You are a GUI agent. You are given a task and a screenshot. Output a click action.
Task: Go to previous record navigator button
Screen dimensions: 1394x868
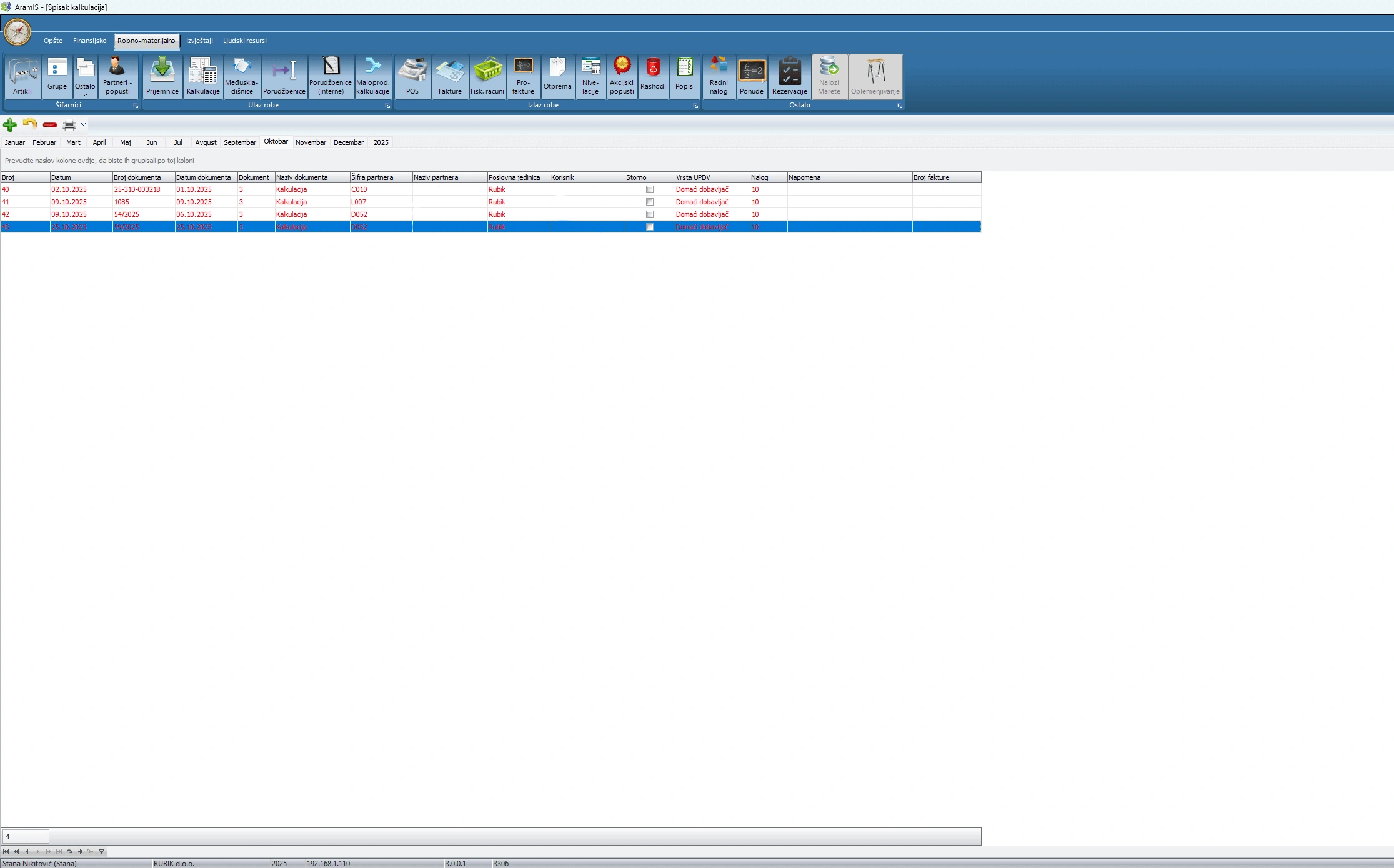pyautogui.click(x=27, y=851)
